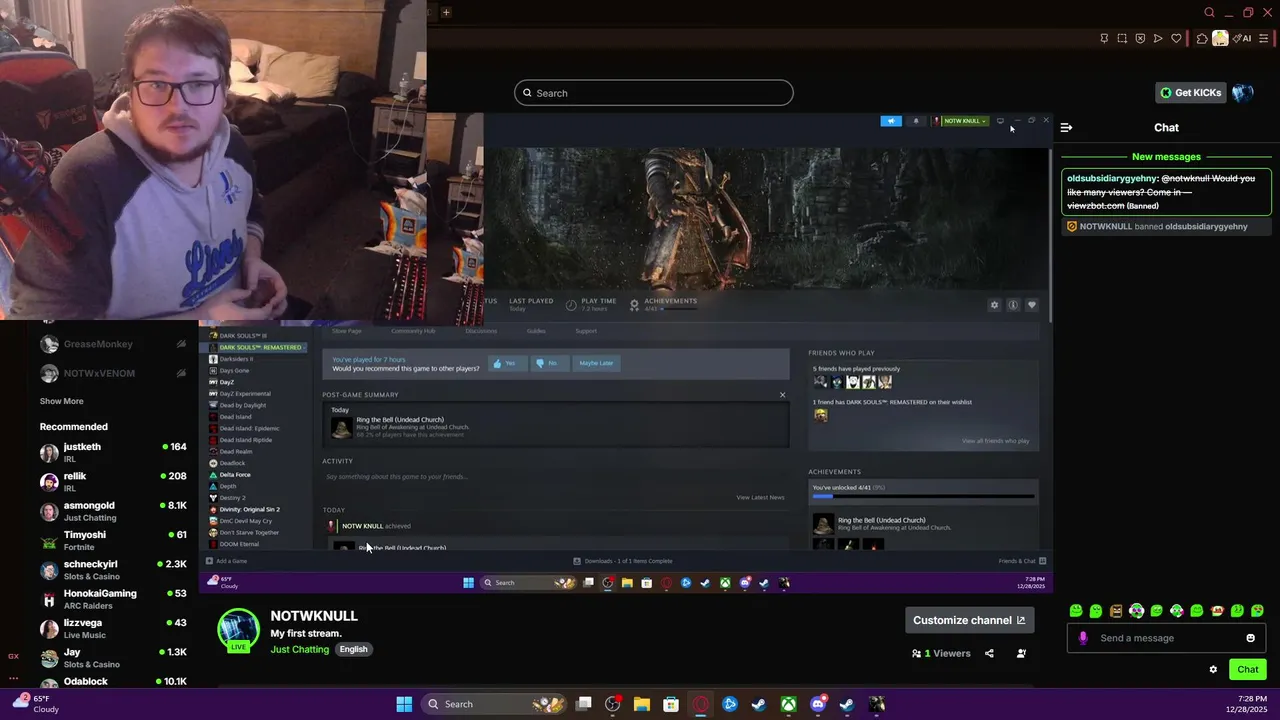Open the AI assistant icon in the browser toolbar
Image resolution: width=1280 pixels, height=720 pixels.
pos(1242,38)
